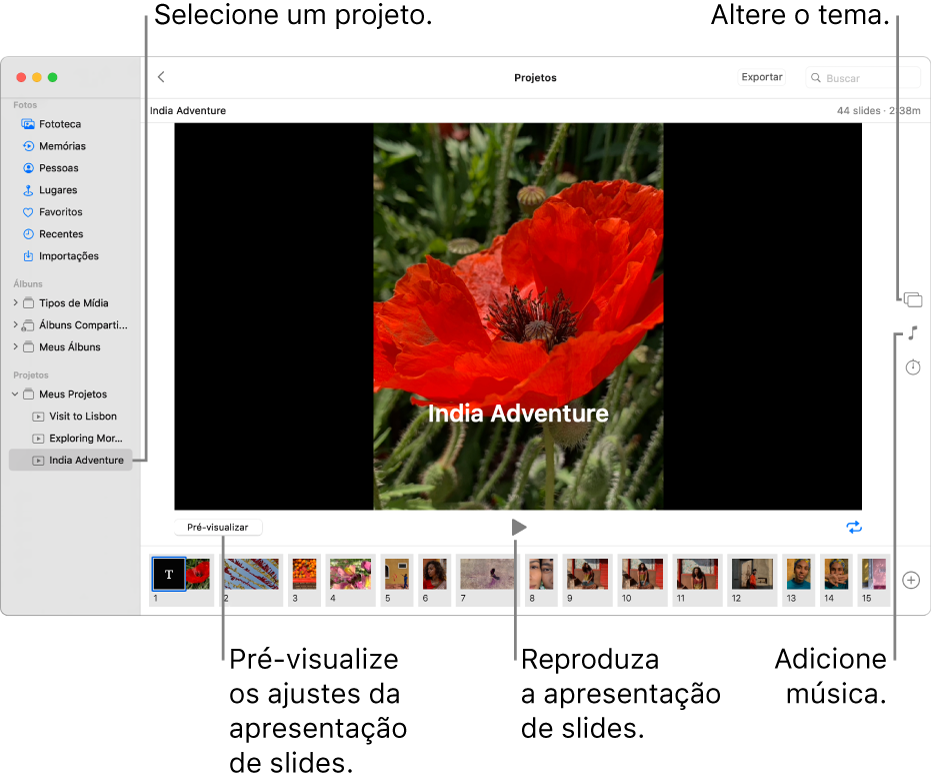Click the Pré-visualizar button
The image size is (931, 777).
(x=217, y=526)
